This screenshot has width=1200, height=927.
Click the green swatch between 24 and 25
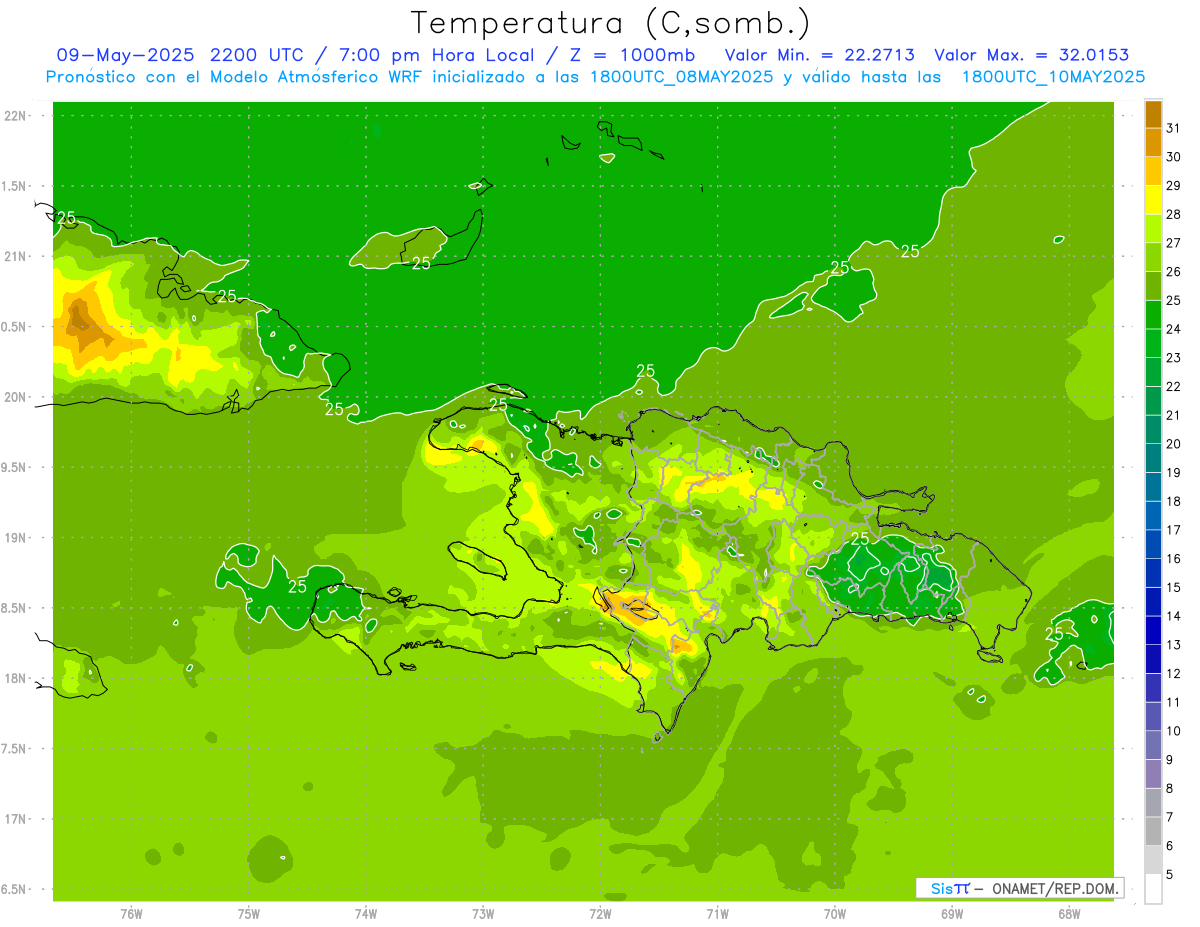(1153, 315)
